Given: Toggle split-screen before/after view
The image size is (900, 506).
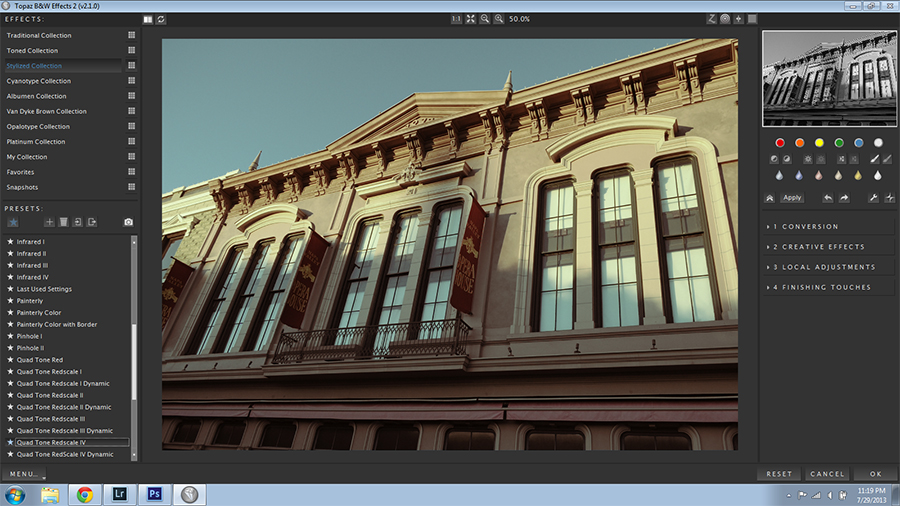Looking at the screenshot, I should (x=148, y=19).
